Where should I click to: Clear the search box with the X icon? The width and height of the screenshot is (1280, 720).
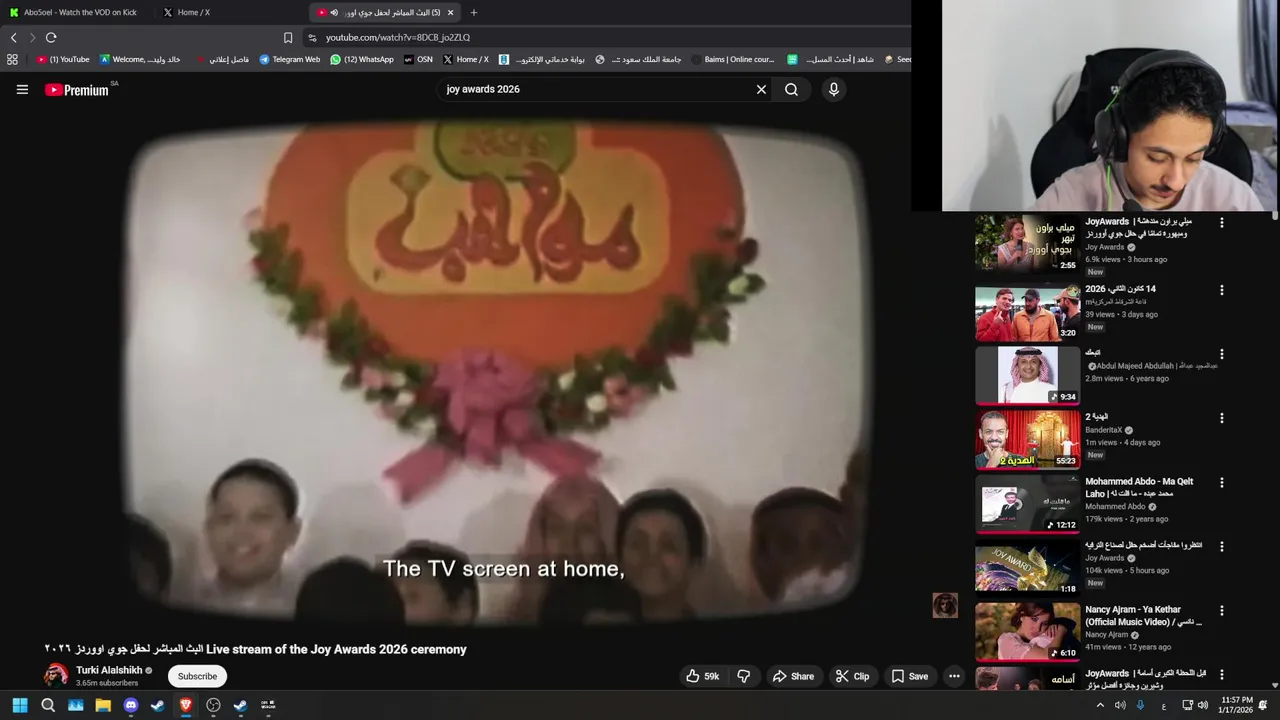(761, 89)
